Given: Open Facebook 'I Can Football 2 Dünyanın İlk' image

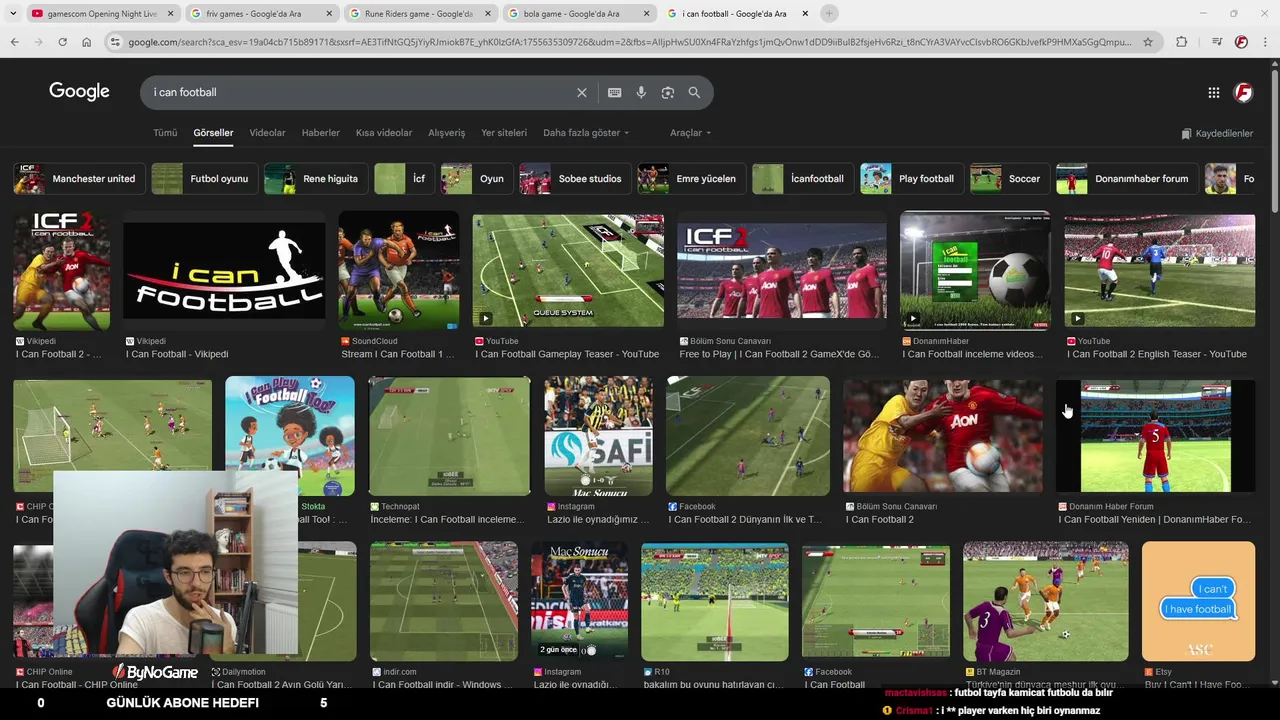Looking at the screenshot, I should (x=748, y=436).
